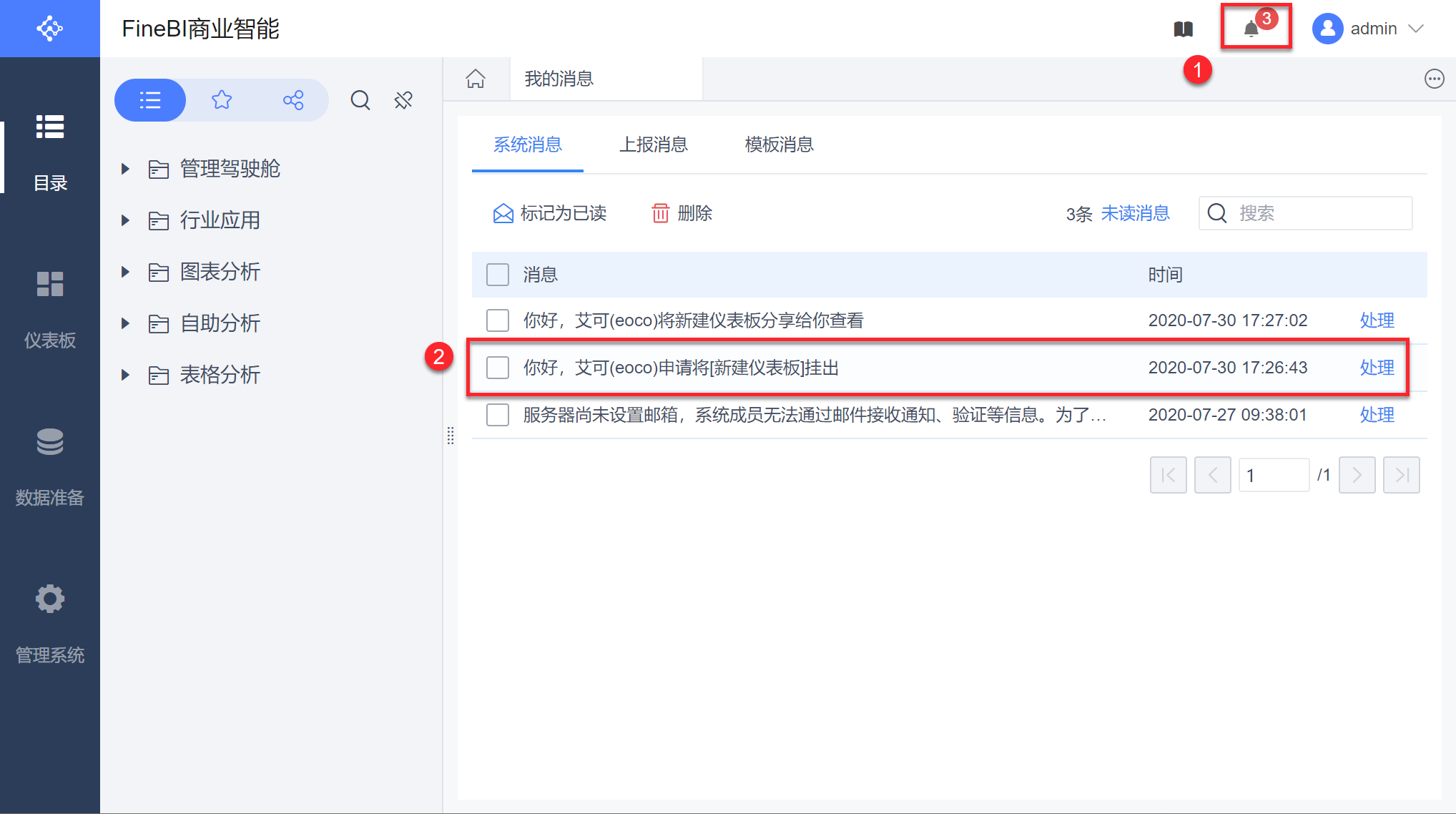Expand the 管理驾驶舱 folder
The image size is (1456, 814).
click(x=126, y=169)
